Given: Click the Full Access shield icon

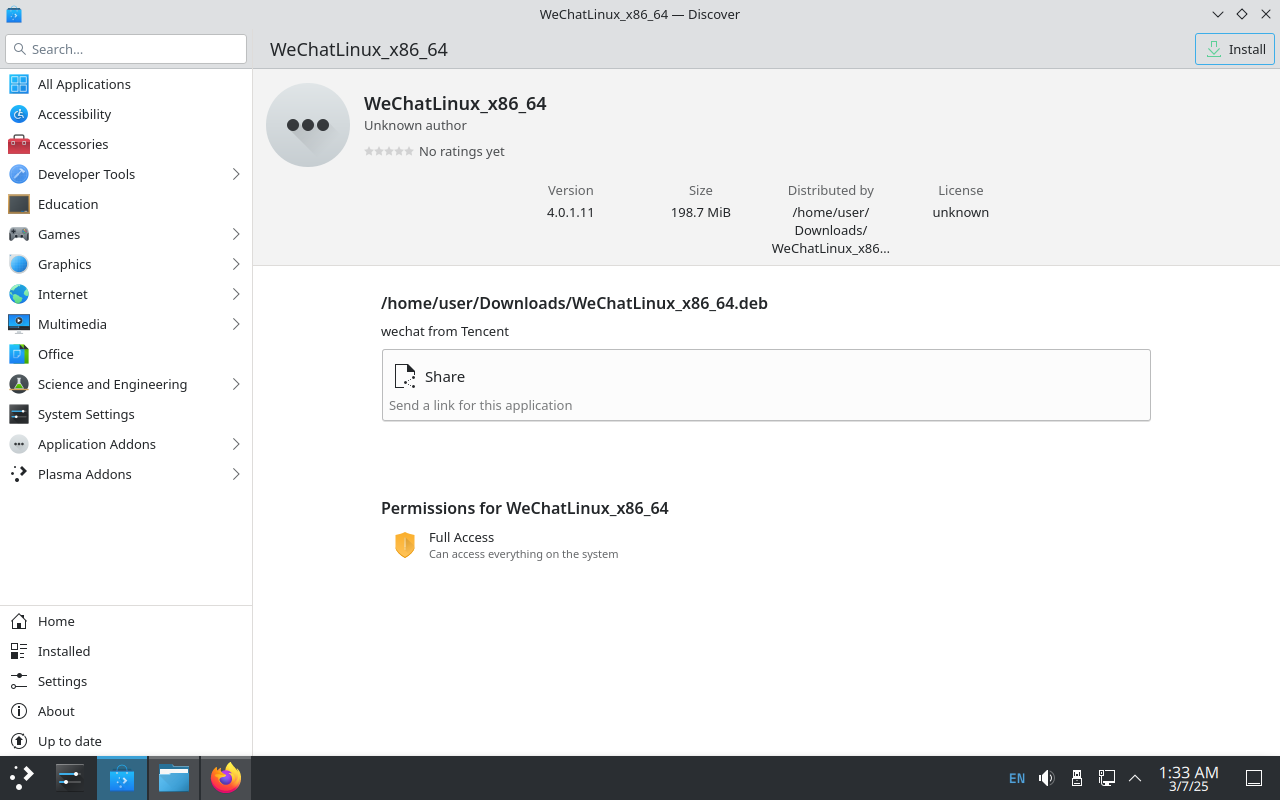Looking at the screenshot, I should pos(405,545).
